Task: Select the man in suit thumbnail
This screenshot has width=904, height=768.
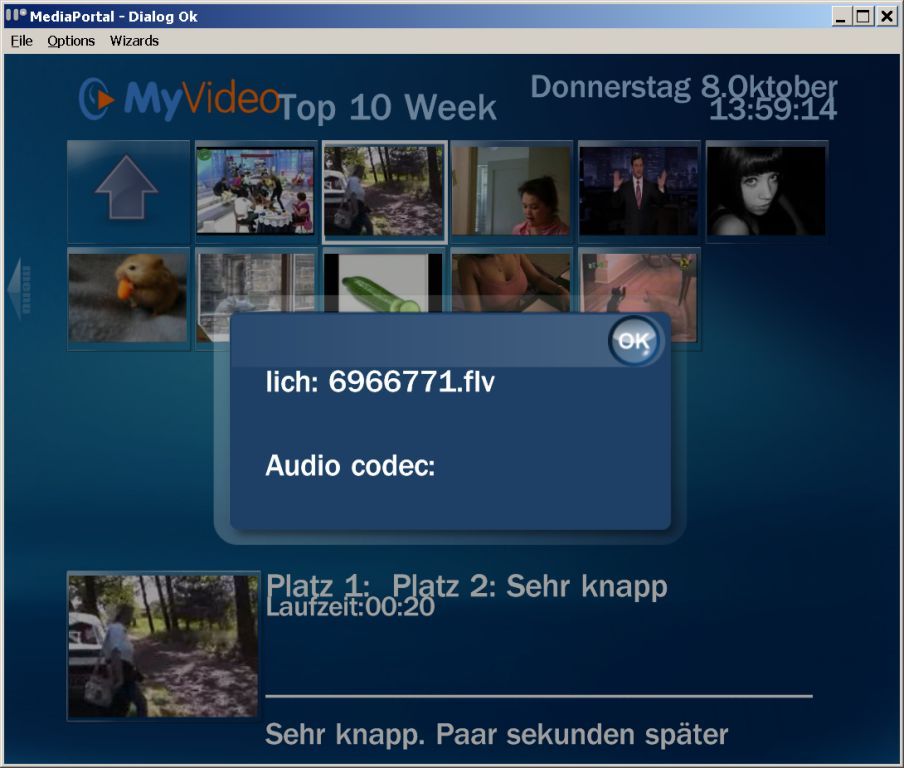Action: pos(639,190)
